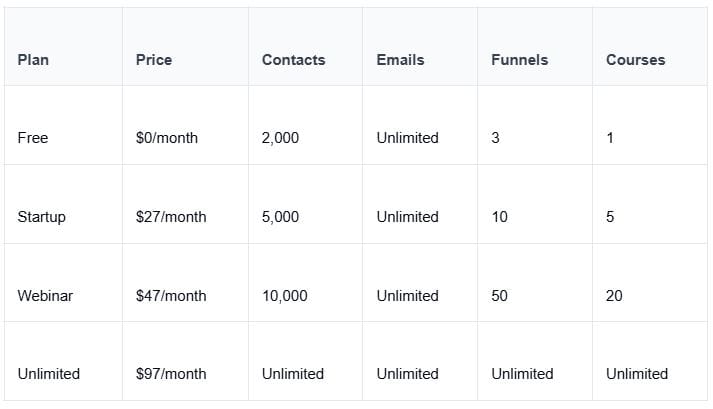This screenshot has width=713, height=409.
Task: Select the $97/month price cell
Action: point(171,374)
